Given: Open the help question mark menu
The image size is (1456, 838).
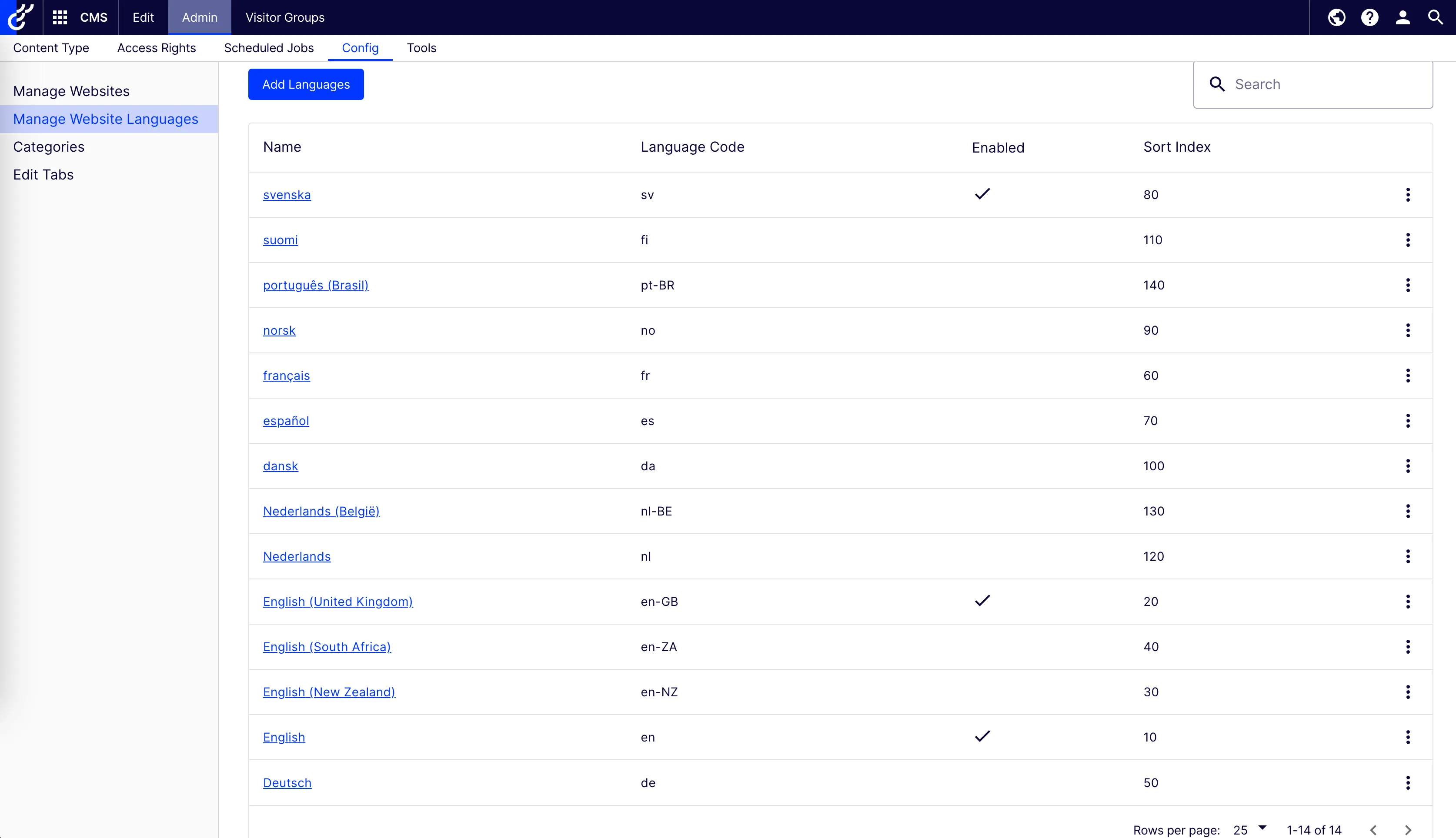Looking at the screenshot, I should coord(1369,17).
